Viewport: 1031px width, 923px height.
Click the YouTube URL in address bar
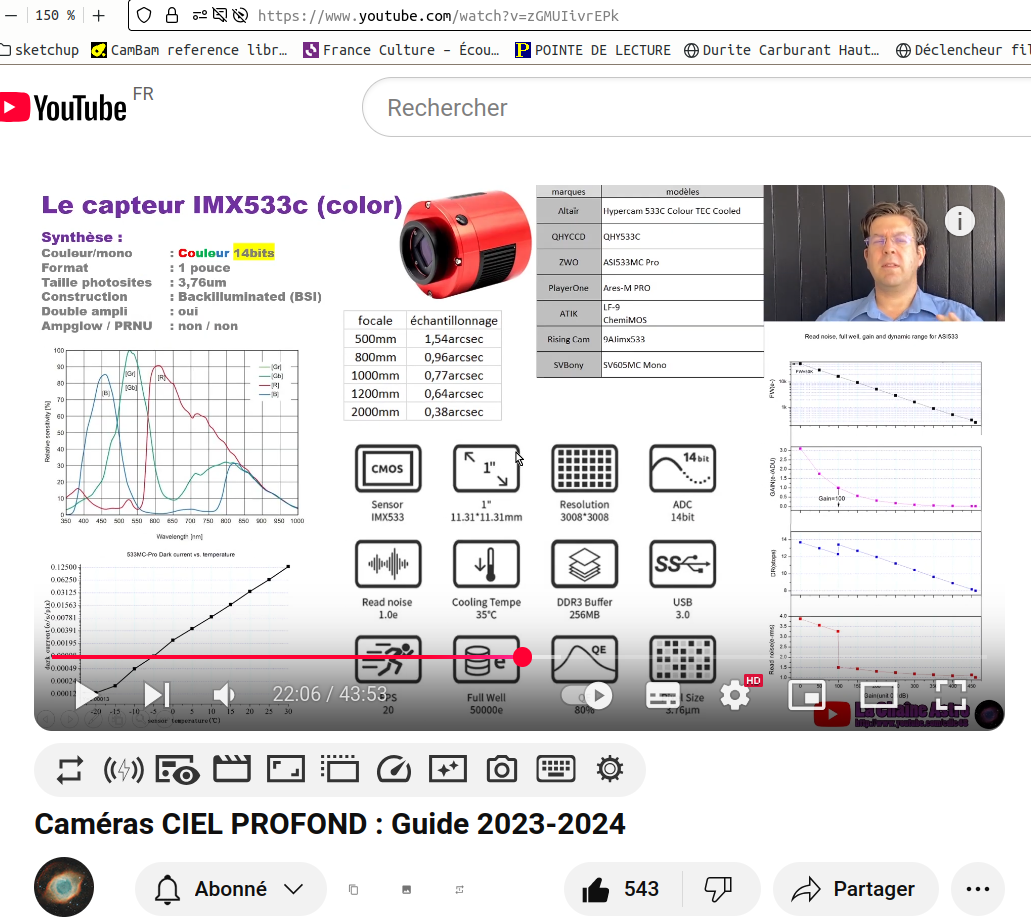[x=438, y=16]
